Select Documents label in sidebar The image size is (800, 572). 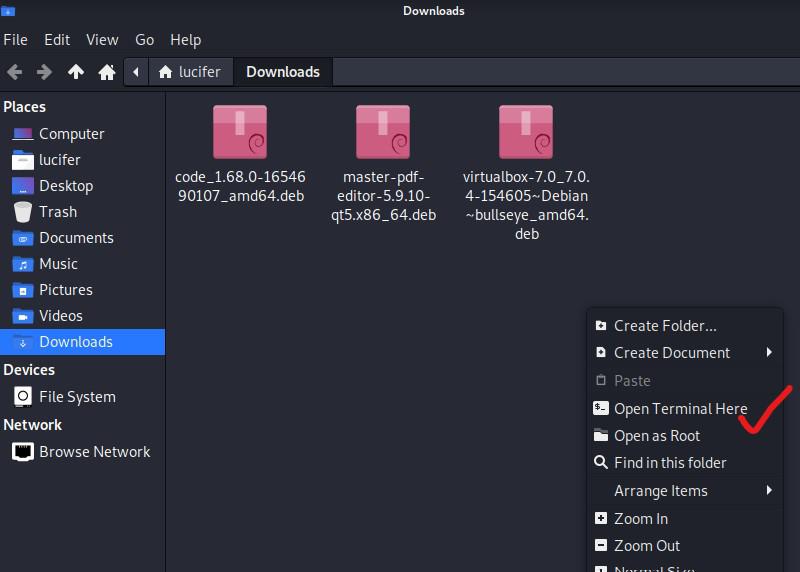77,238
